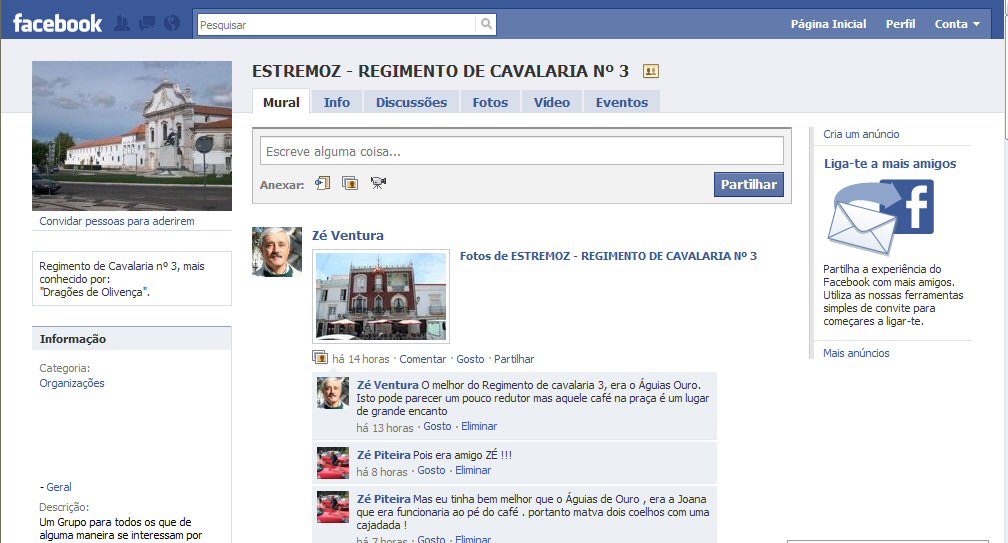The image size is (1008, 543).
Task: Attach a video camera icon next to Anexar
Action: pyautogui.click(x=378, y=183)
